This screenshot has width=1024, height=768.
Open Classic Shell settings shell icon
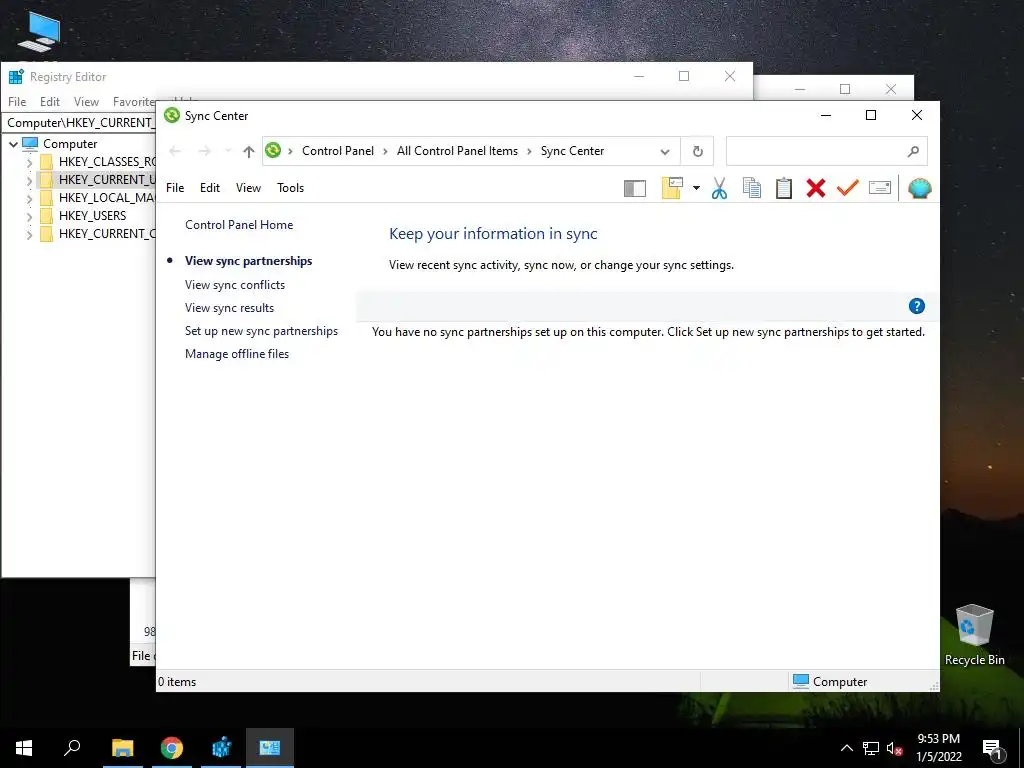click(920, 188)
